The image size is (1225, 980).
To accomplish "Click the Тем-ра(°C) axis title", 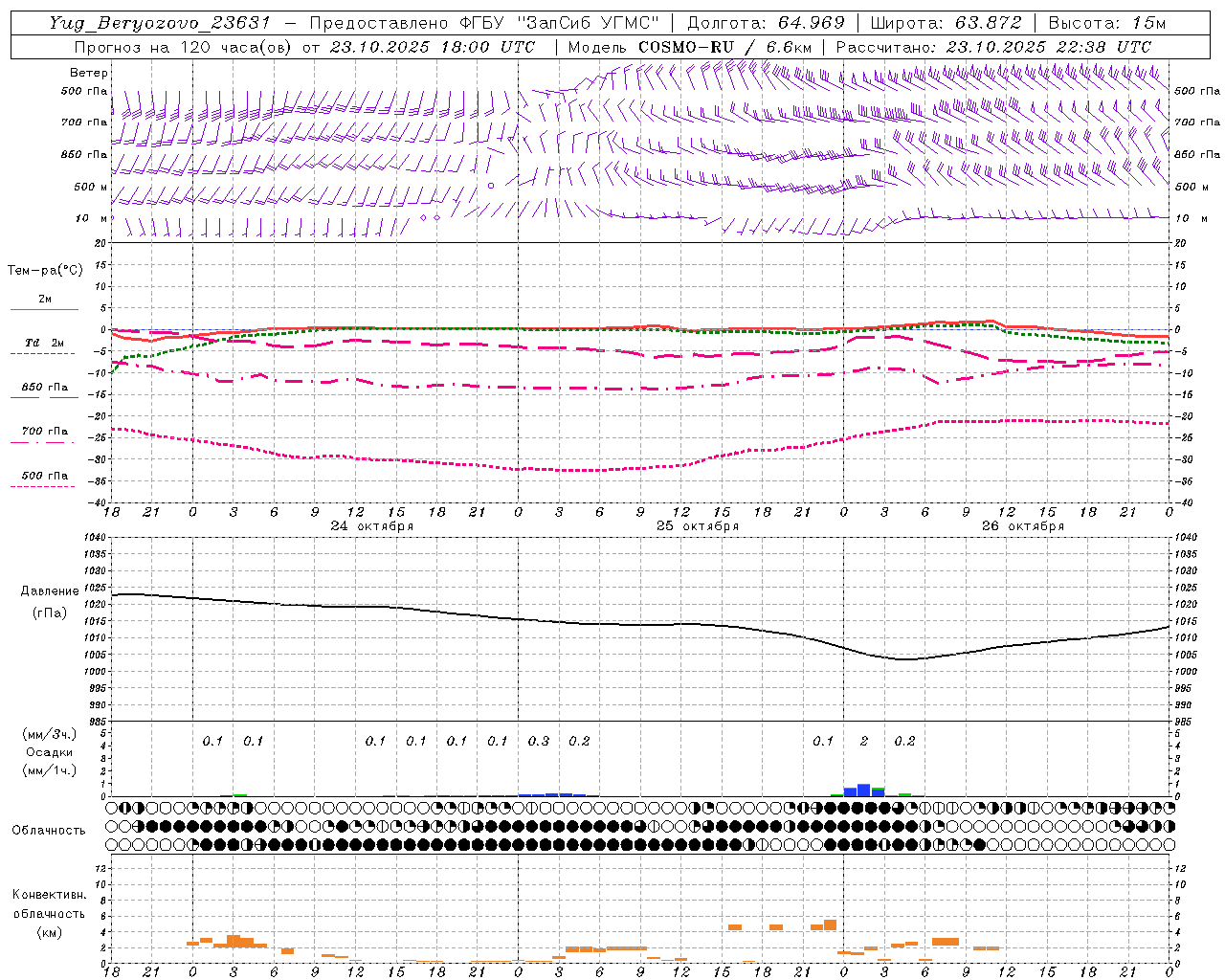I will 45,270.
